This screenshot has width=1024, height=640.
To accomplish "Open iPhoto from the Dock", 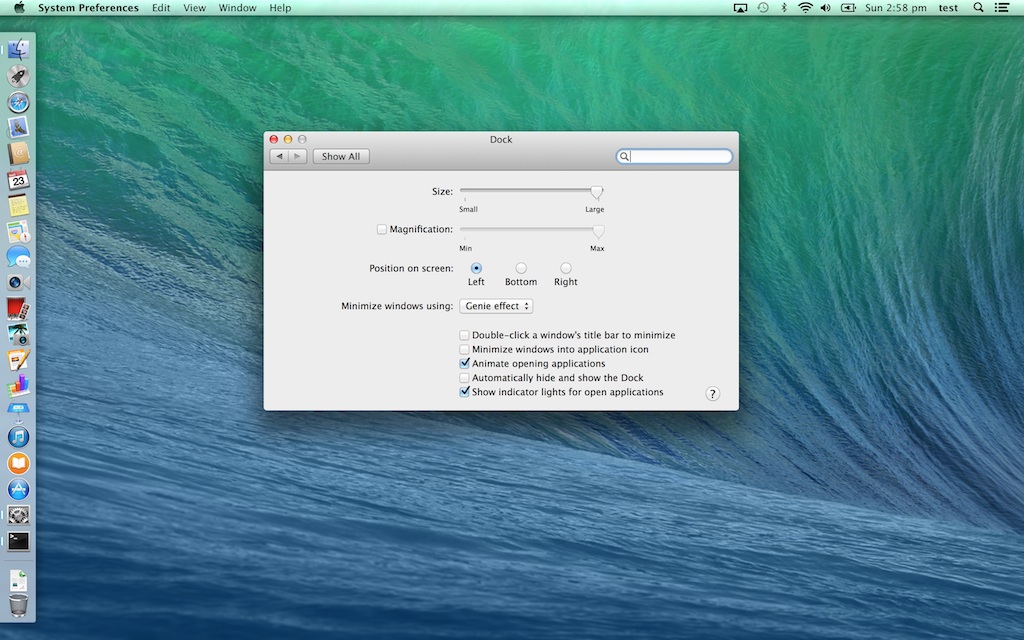I will [x=18, y=334].
